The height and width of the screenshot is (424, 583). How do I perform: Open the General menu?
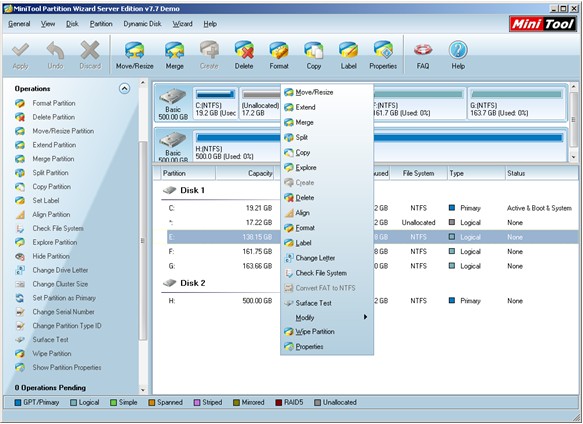point(19,24)
